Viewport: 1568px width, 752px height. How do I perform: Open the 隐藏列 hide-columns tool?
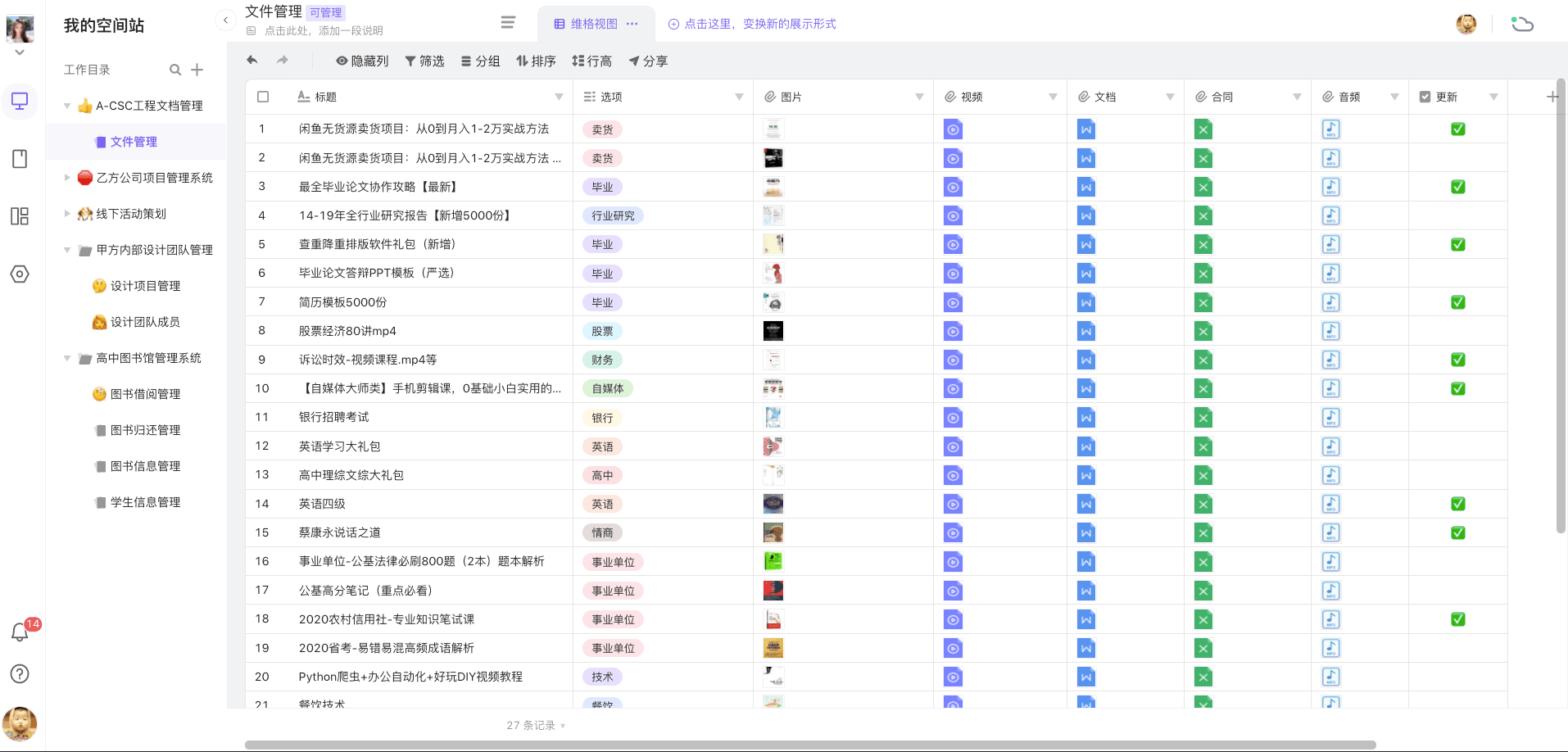(x=363, y=61)
